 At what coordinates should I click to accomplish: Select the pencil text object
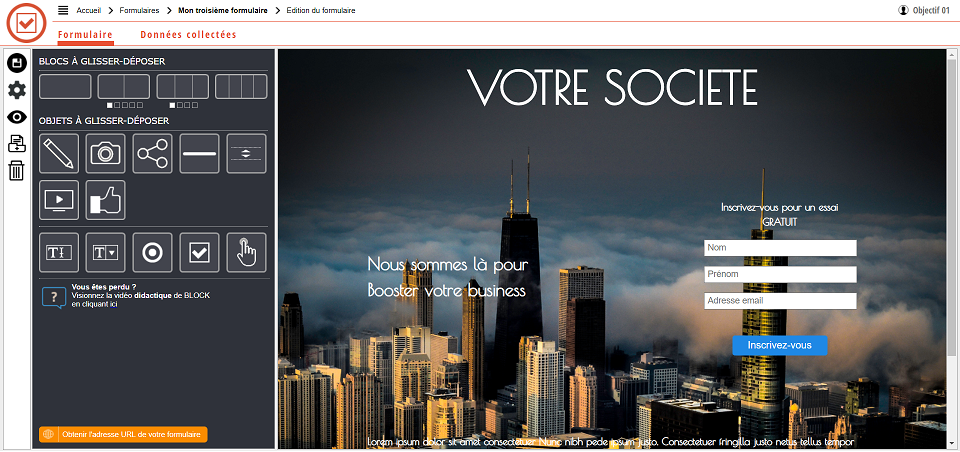[x=59, y=153]
